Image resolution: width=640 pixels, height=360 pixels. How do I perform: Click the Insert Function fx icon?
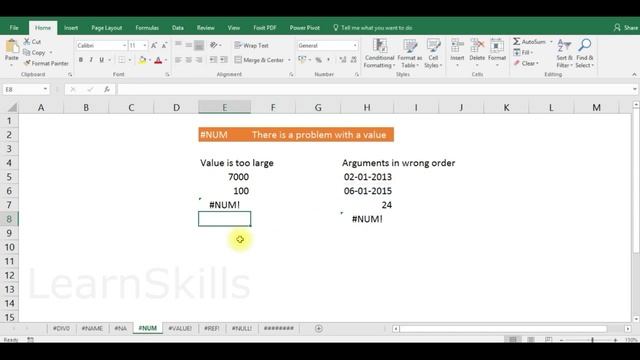[107, 89]
